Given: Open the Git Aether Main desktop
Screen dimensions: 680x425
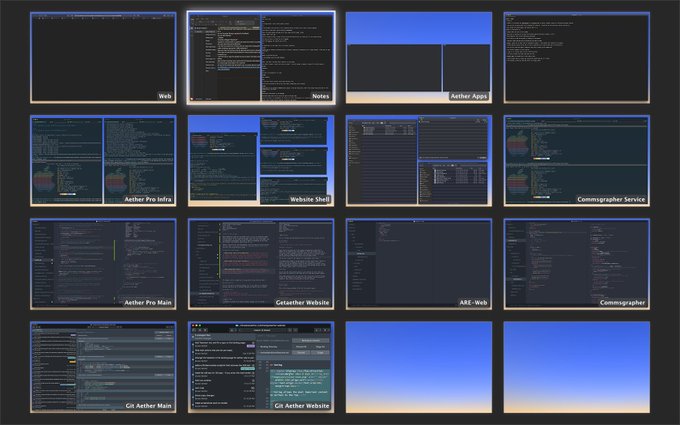Looking at the screenshot, I should 103,367.
